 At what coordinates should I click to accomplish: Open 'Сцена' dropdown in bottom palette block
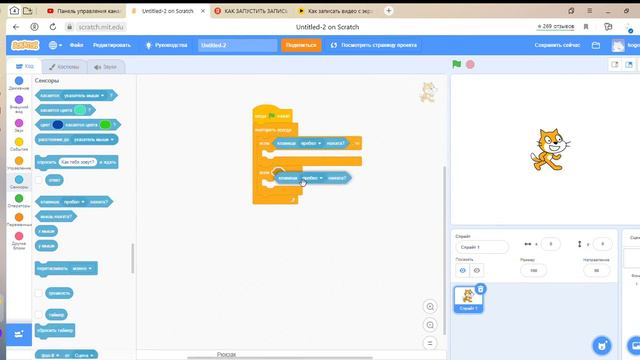coord(84,356)
